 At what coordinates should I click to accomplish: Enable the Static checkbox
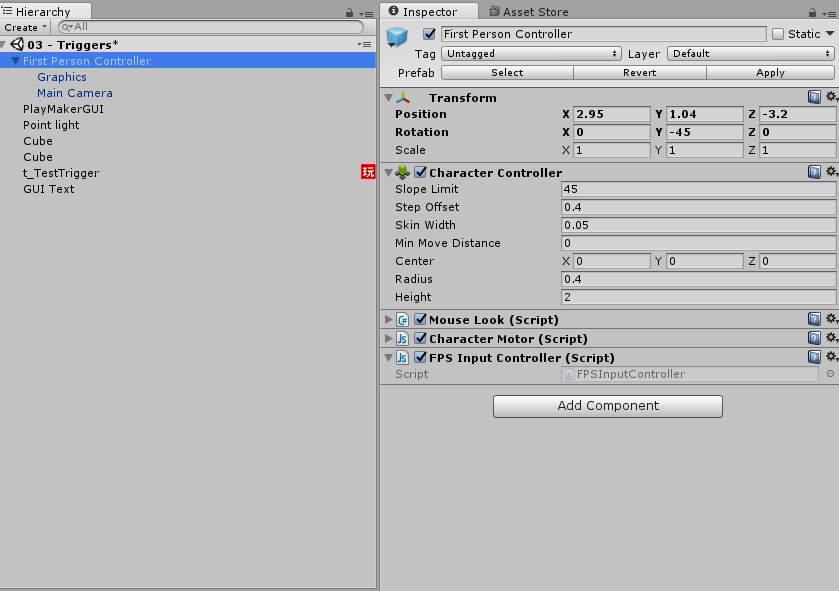(778, 34)
